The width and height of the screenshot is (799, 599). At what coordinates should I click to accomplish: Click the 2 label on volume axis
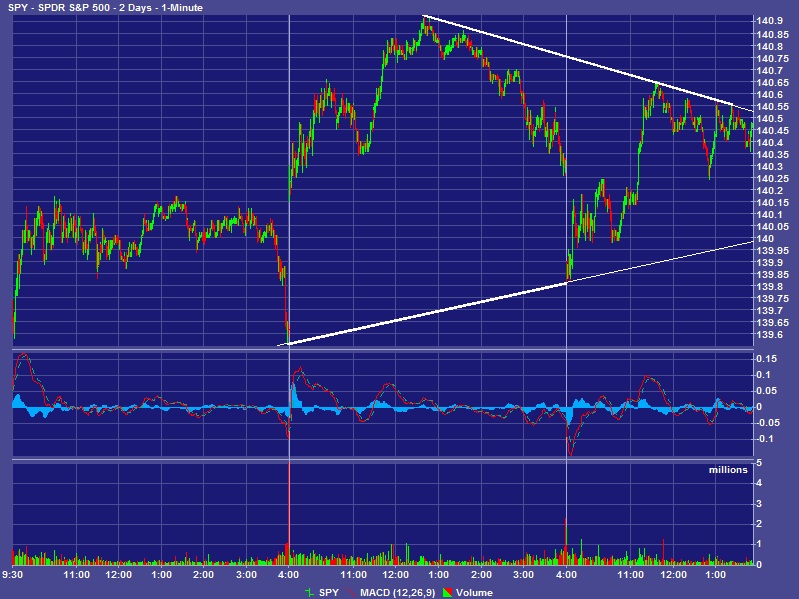coord(759,524)
